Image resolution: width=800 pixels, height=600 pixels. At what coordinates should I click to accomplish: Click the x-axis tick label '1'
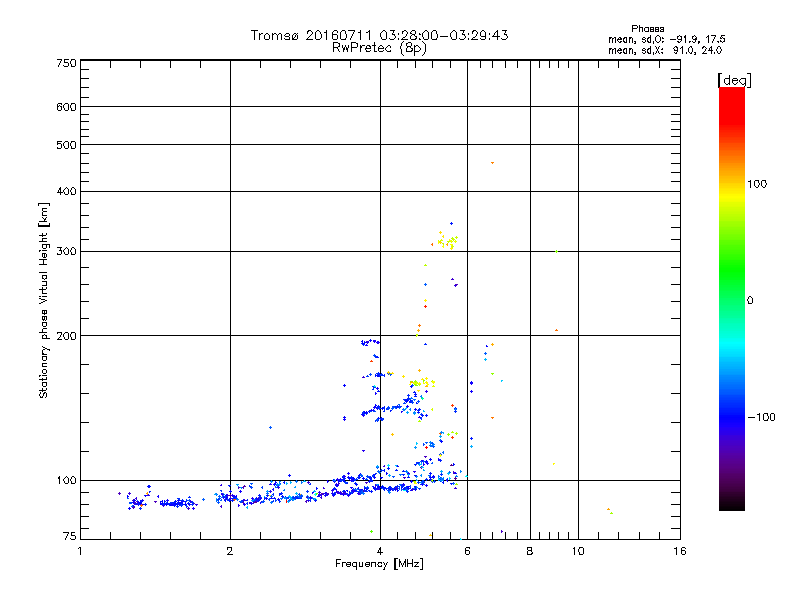(80, 551)
